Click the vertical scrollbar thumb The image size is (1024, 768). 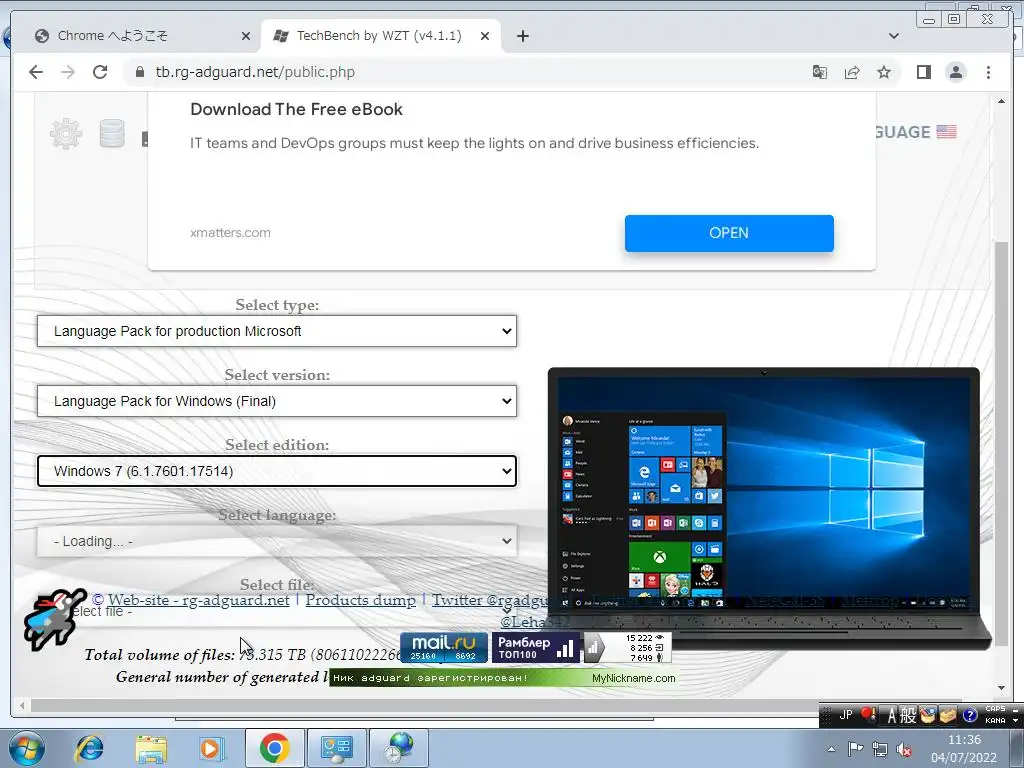[1001, 444]
